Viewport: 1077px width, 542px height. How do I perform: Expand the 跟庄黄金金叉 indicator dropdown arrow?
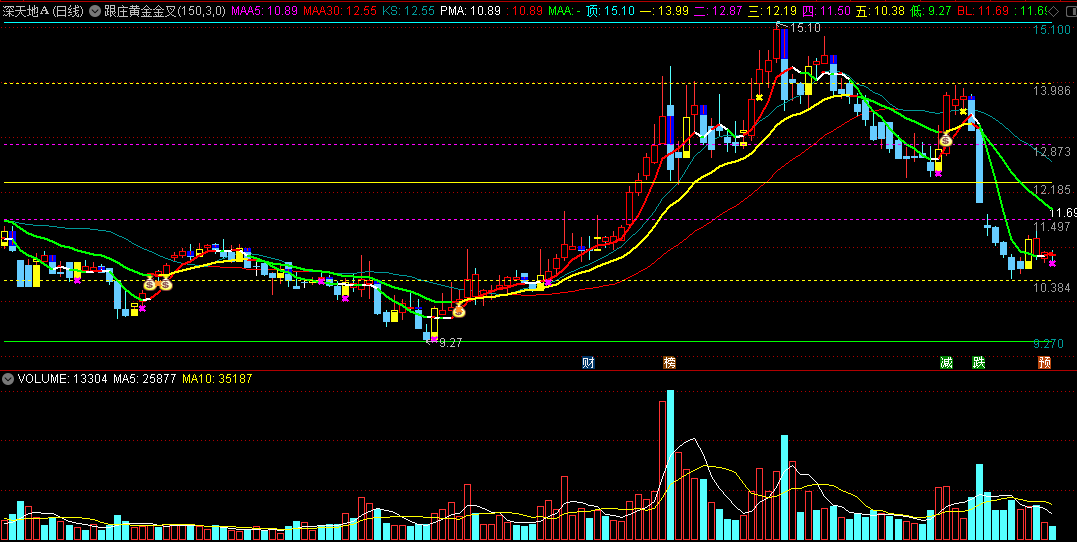94,10
